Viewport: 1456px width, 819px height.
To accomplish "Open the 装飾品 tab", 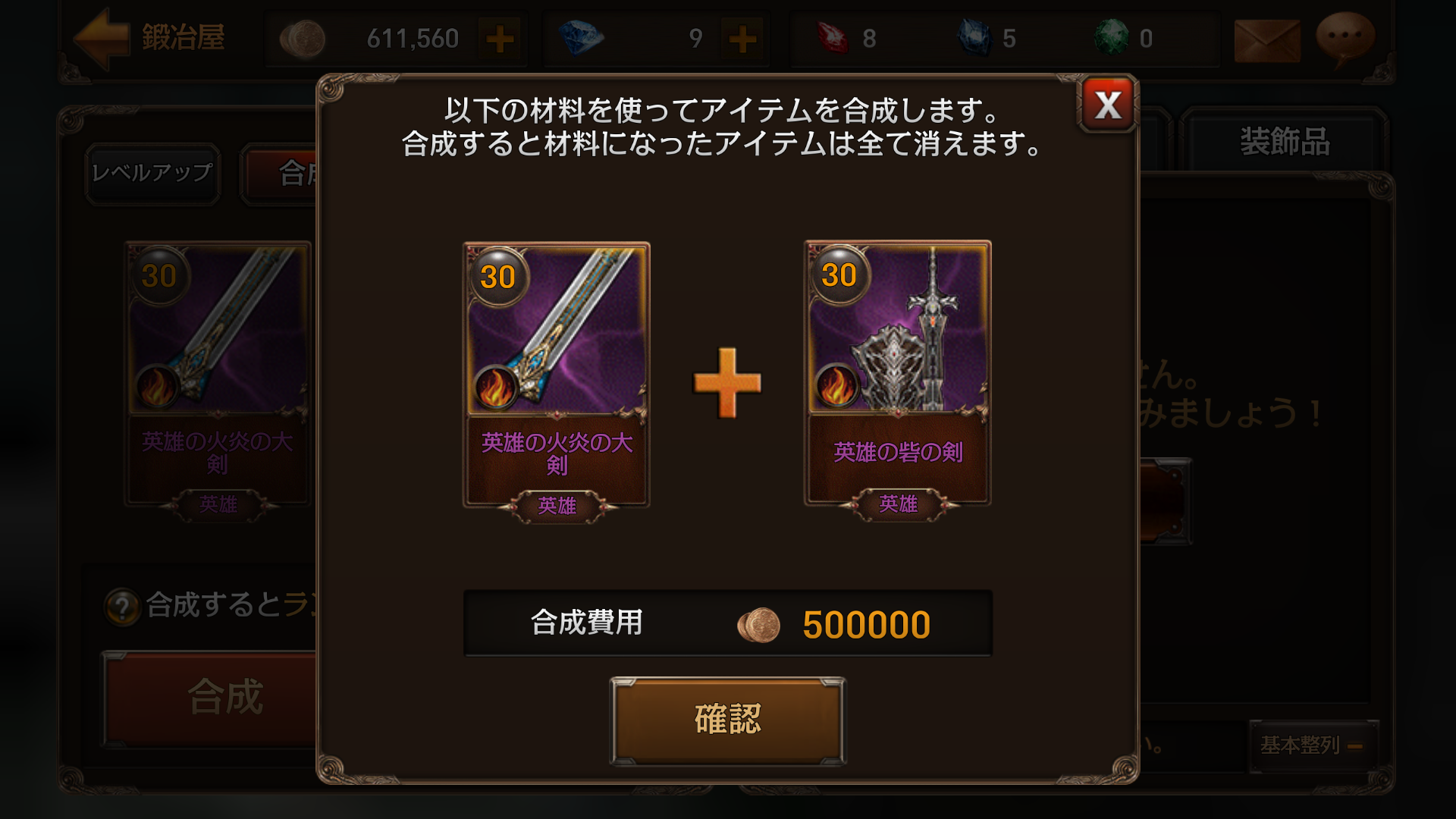I will (x=1285, y=142).
